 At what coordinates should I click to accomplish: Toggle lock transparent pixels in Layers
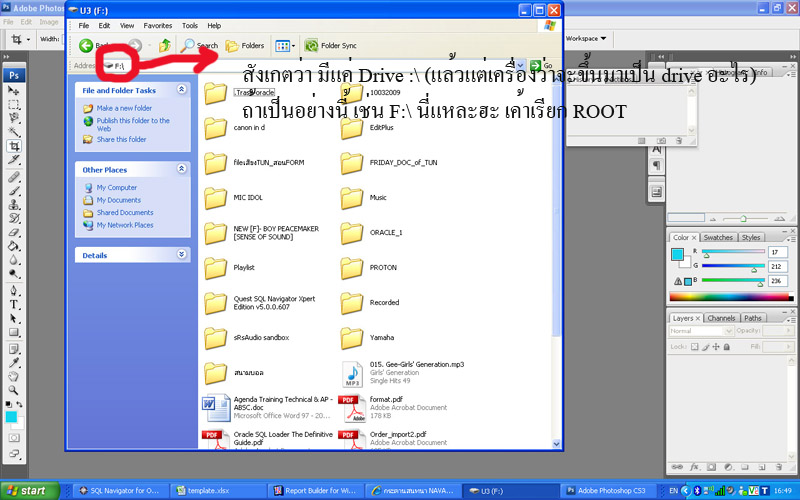coord(694,347)
